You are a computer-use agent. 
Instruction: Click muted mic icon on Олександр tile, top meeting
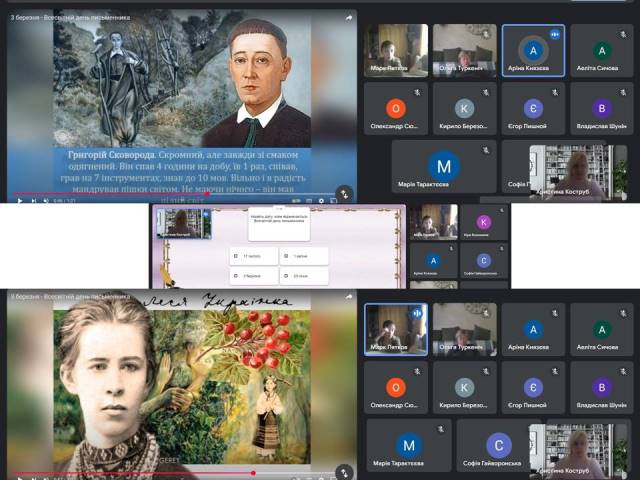coord(417,93)
